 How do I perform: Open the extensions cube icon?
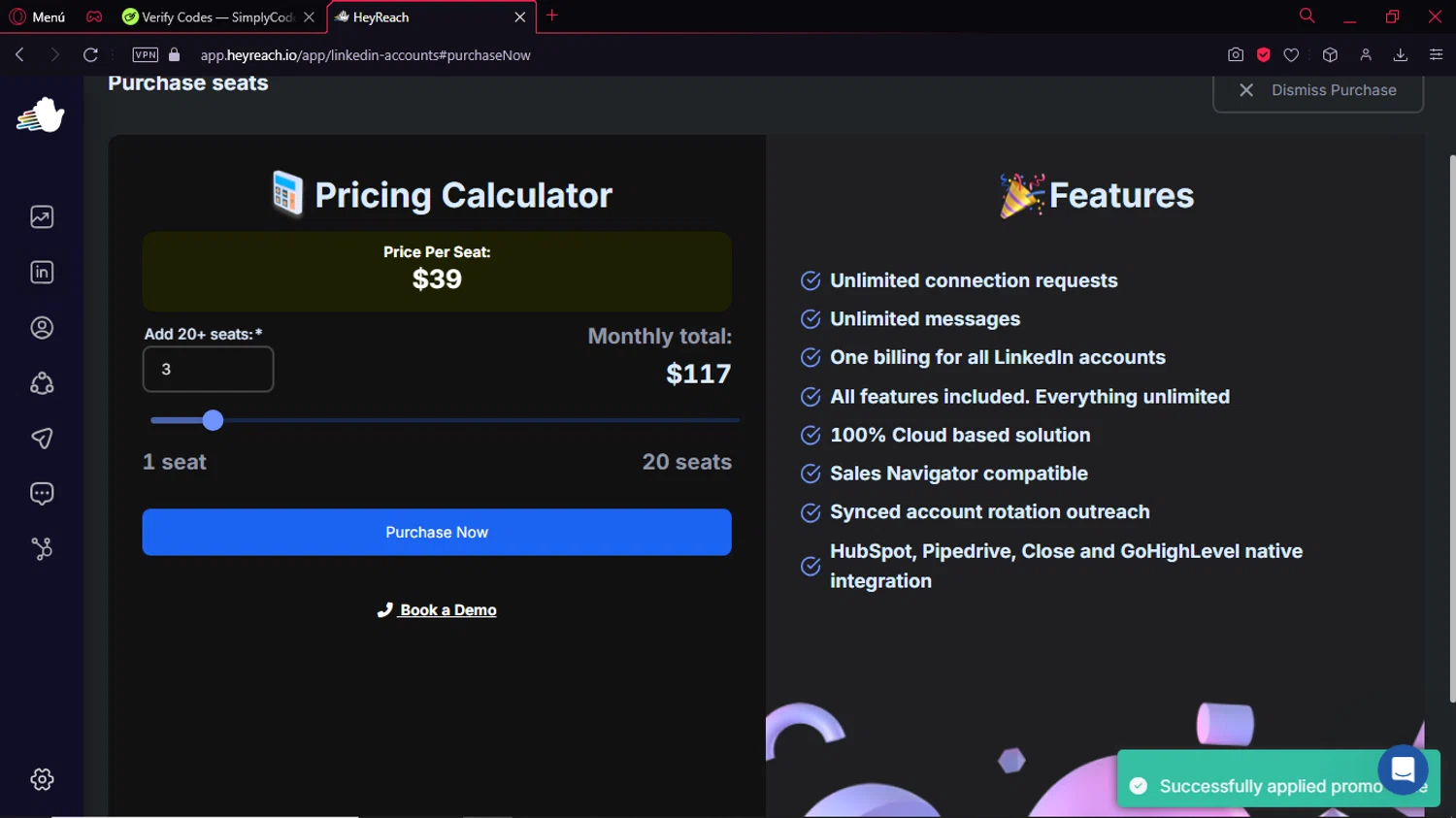[1330, 55]
